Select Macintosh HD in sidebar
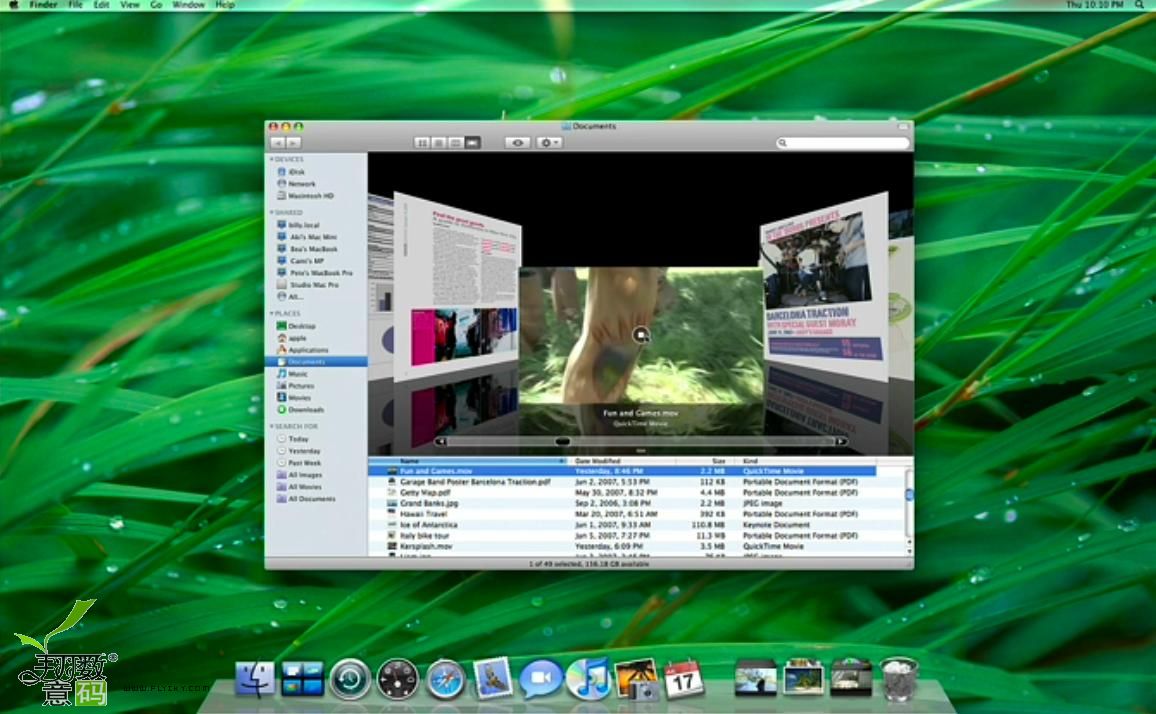 coord(310,196)
